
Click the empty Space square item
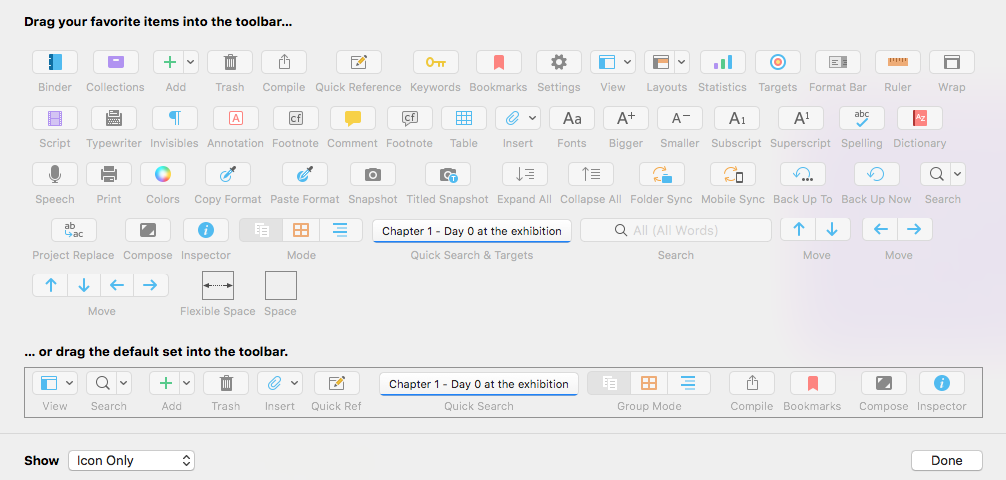[x=281, y=286]
